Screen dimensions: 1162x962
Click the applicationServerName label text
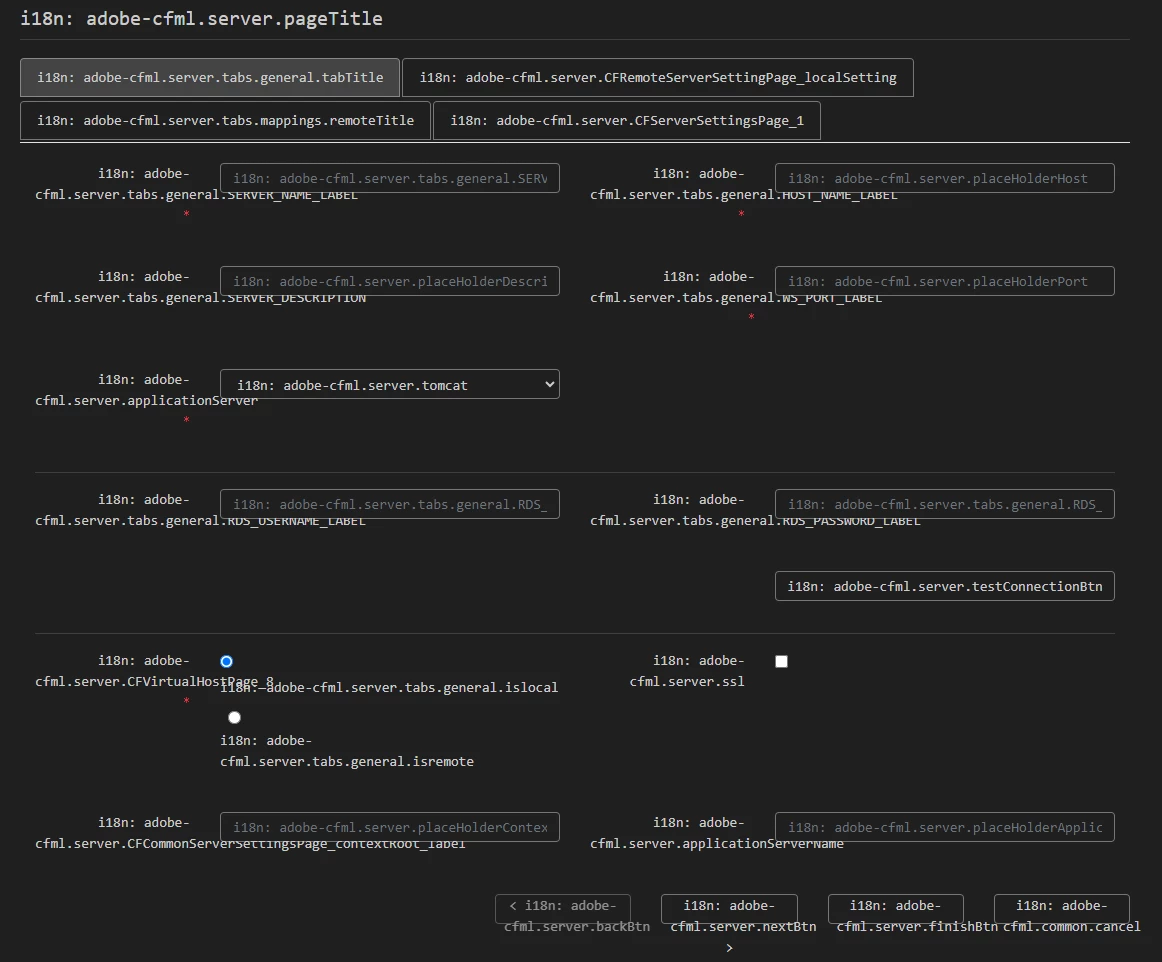point(717,834)
